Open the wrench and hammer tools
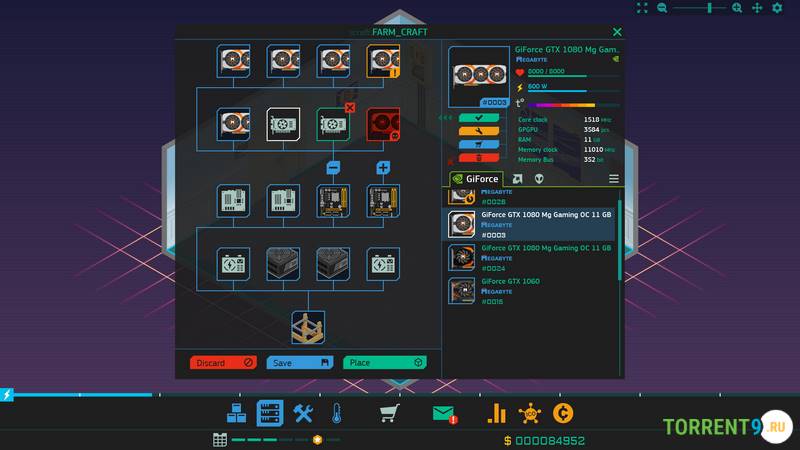The width and height of the screenshot is (800, 450). 303,413
